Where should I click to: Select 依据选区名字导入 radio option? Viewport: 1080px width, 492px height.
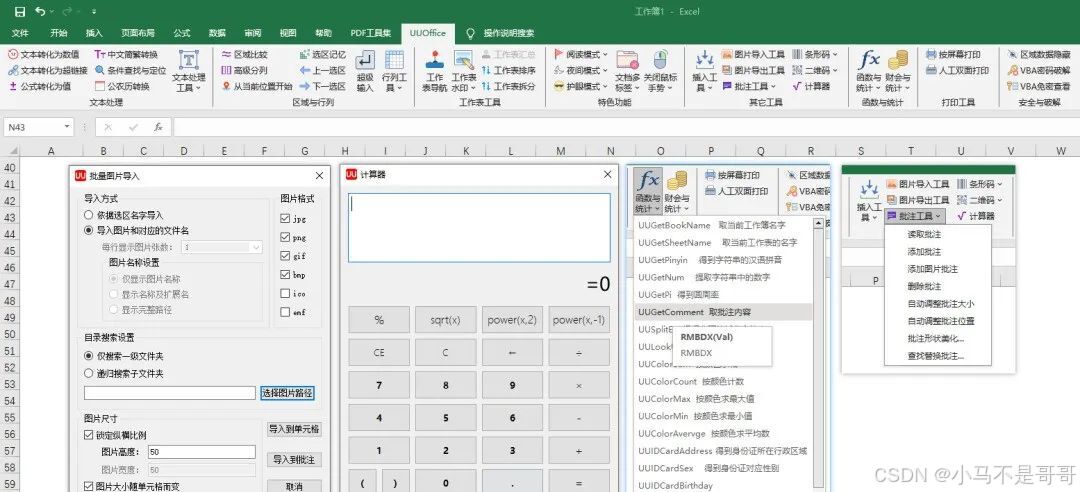[88, 215]
